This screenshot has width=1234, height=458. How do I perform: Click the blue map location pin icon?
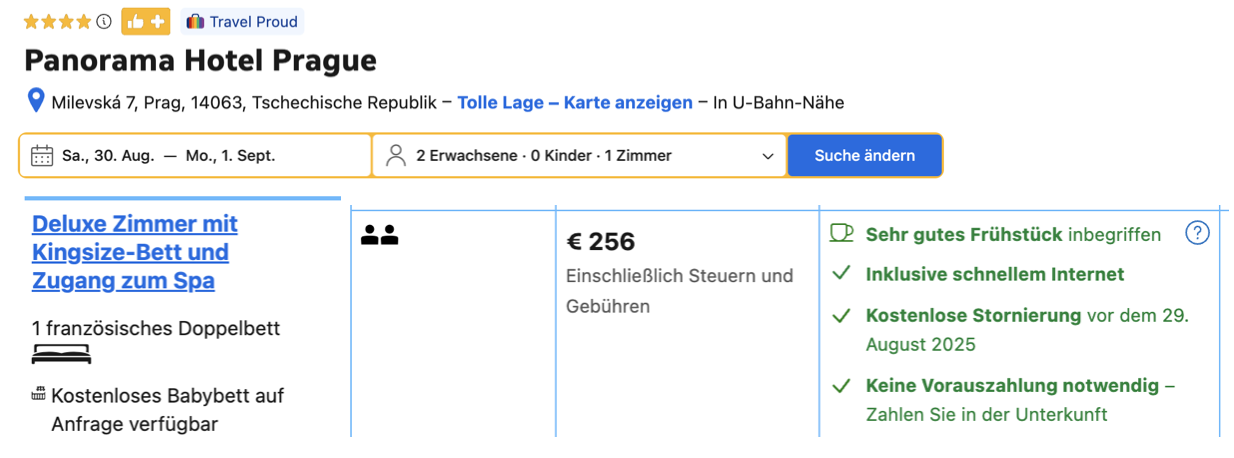[36, 101]
